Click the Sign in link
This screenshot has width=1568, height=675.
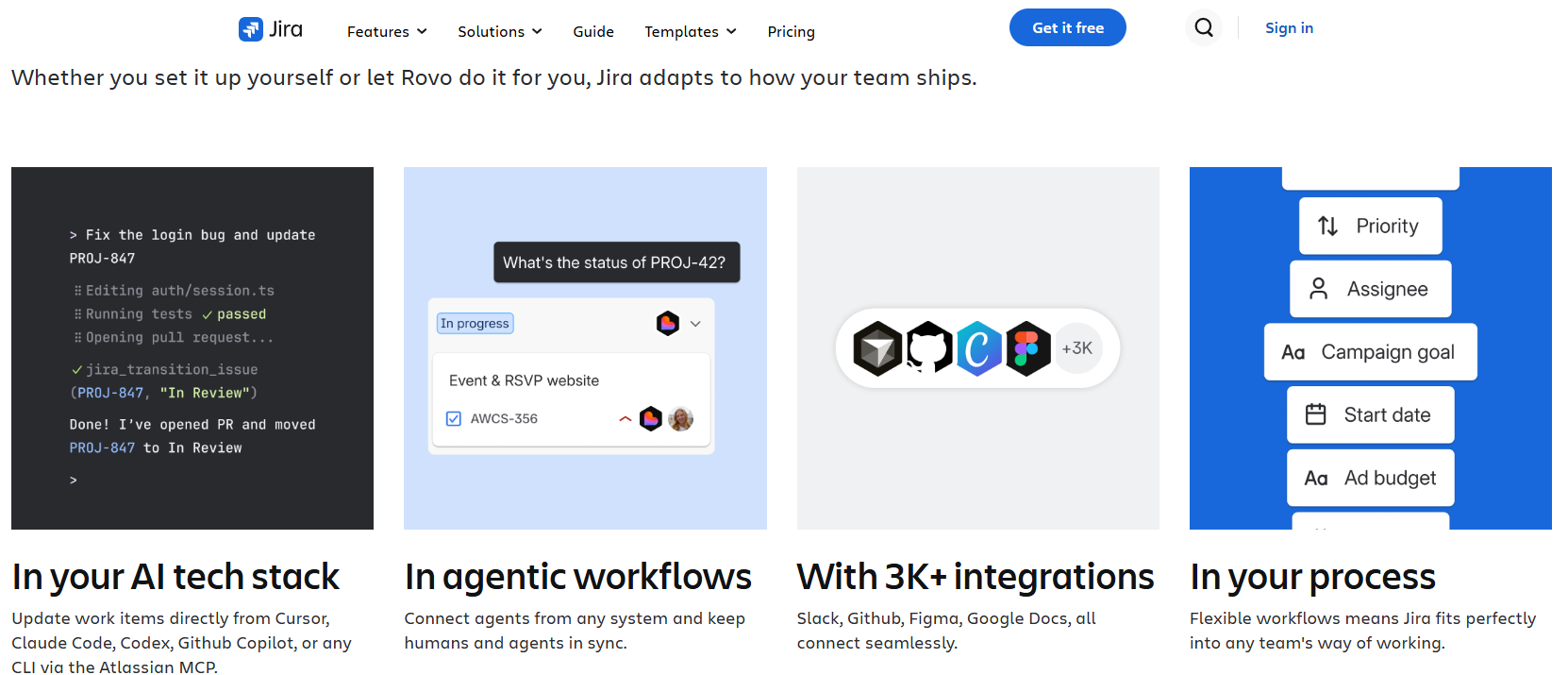1289,27
